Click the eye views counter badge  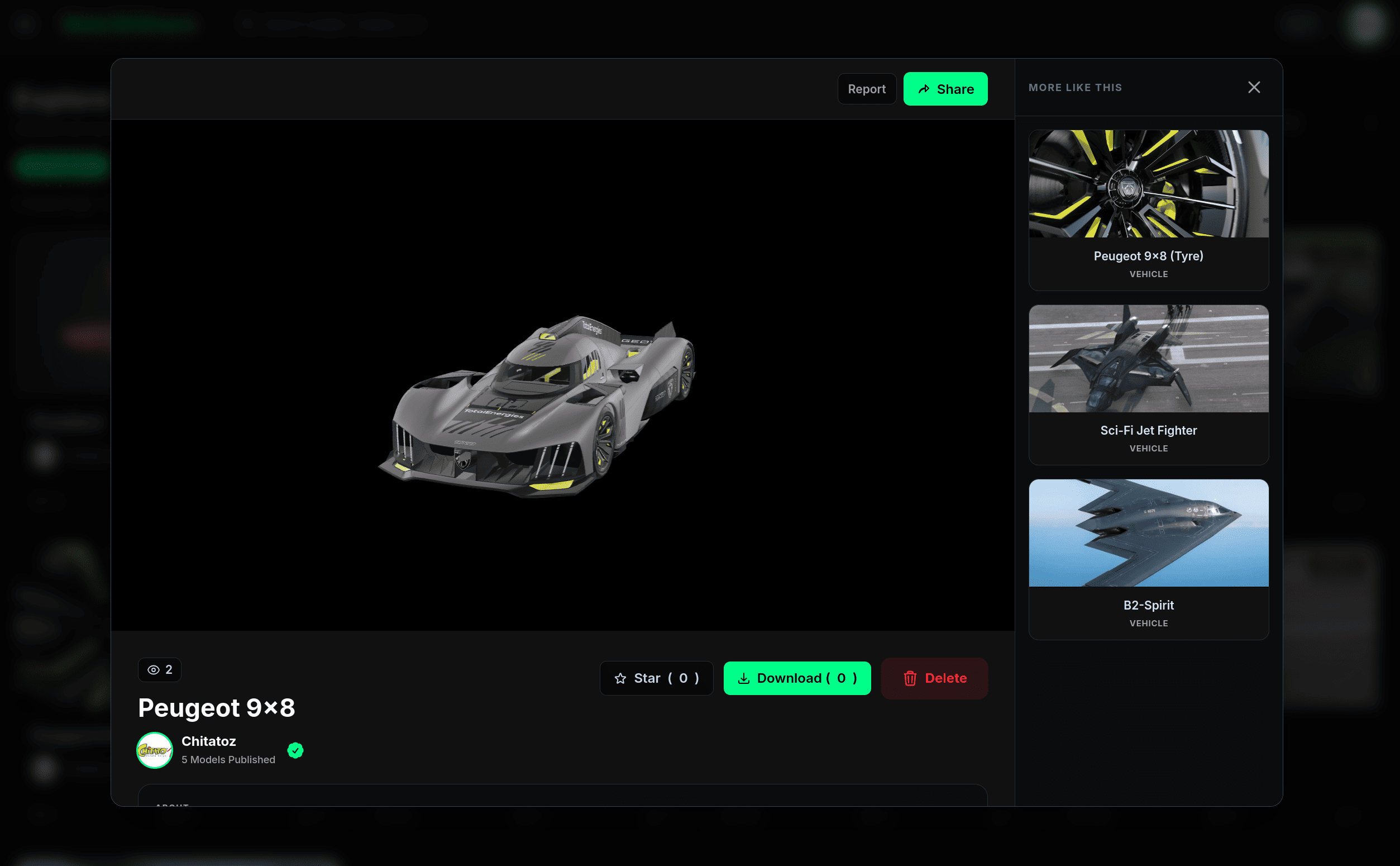pyautogui.click(x=160, y=669)
